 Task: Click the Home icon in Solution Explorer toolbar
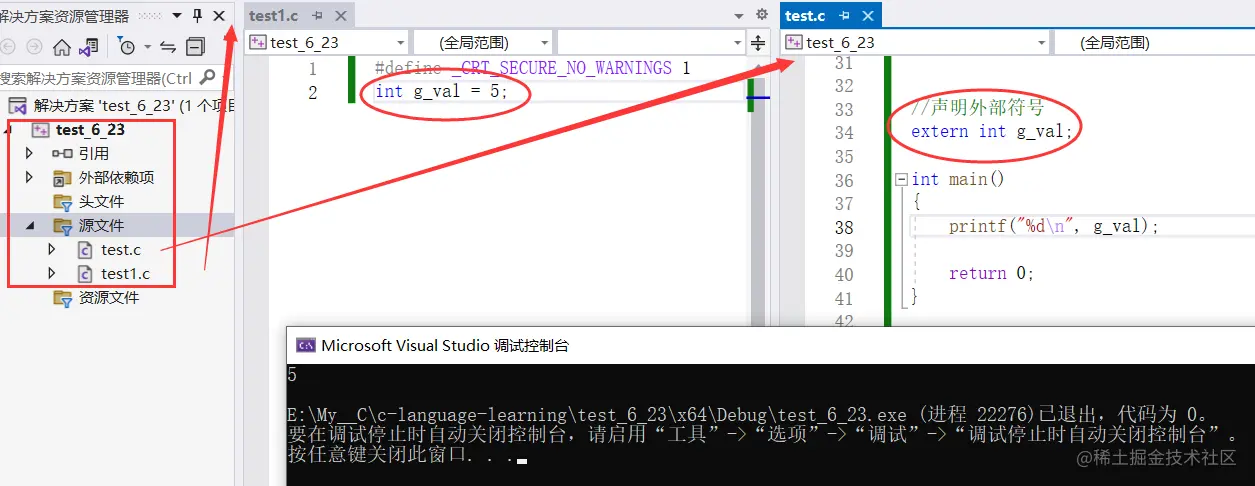(62, 47)
